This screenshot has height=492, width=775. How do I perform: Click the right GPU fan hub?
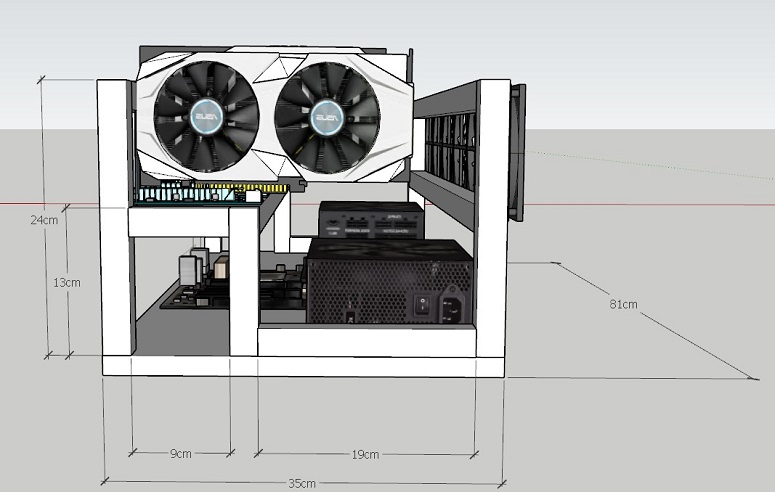[x=327, y=117]
